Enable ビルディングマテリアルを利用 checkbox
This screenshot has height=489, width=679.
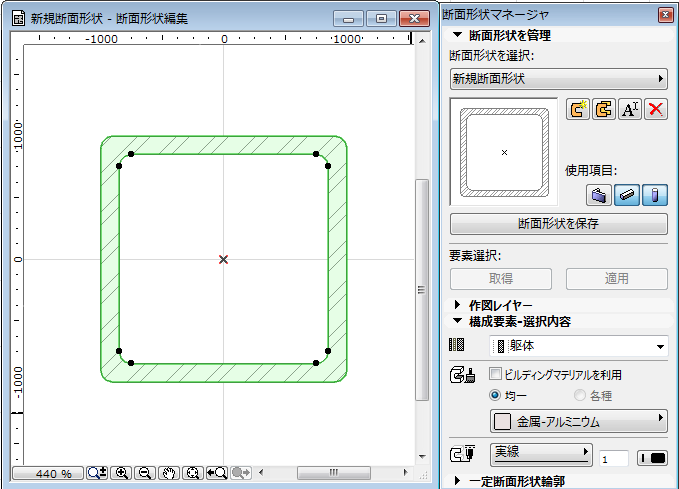pos(495,374)
